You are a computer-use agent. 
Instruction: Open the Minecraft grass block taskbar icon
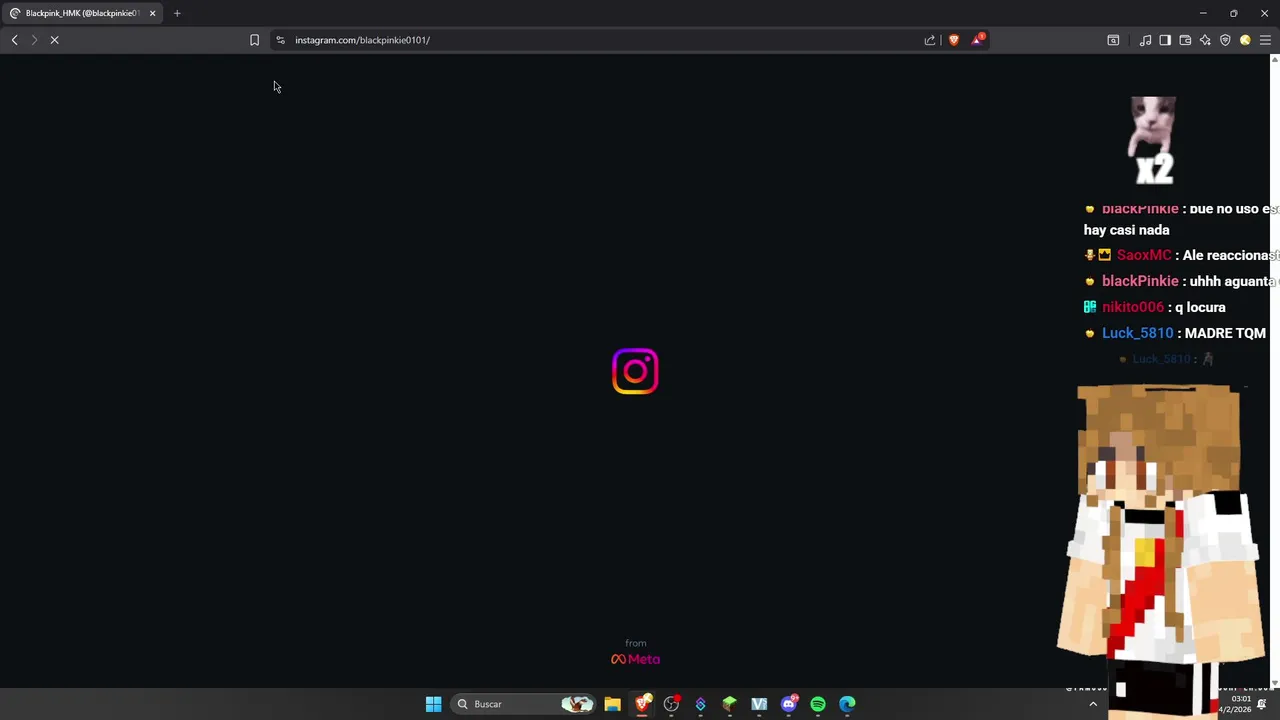(x=730, y=704)
